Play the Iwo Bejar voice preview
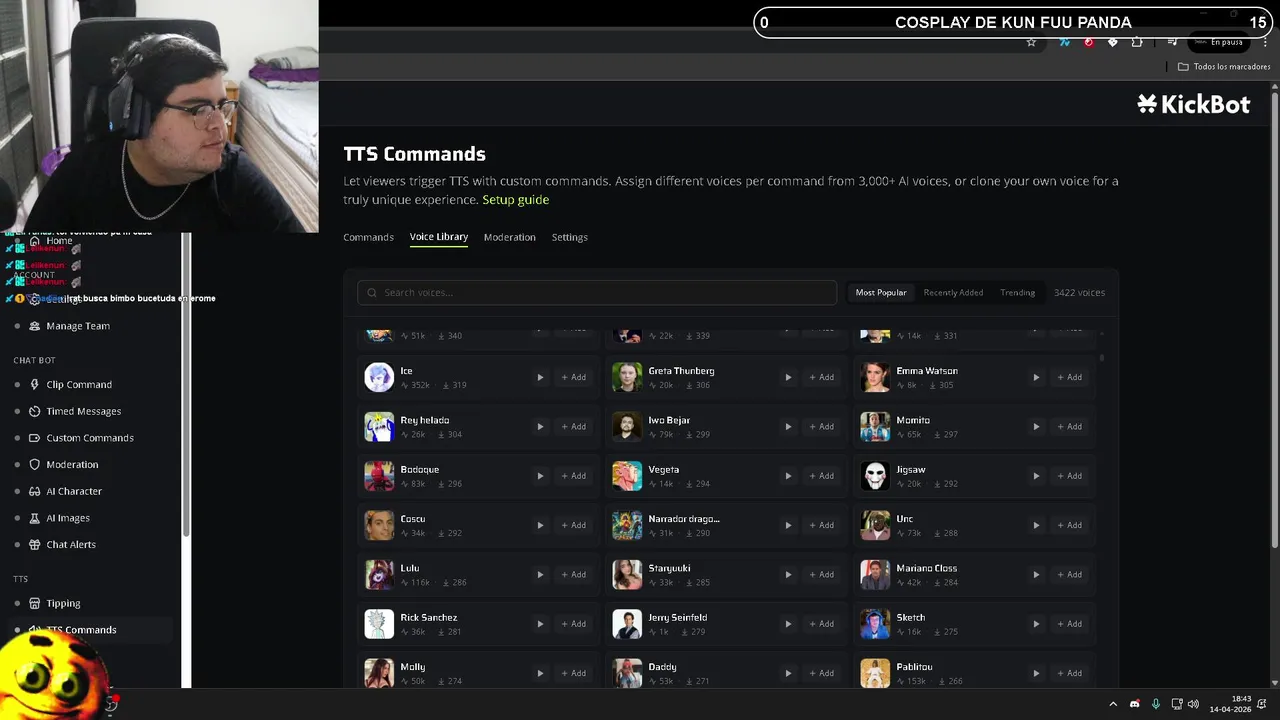 pos(788,426)
